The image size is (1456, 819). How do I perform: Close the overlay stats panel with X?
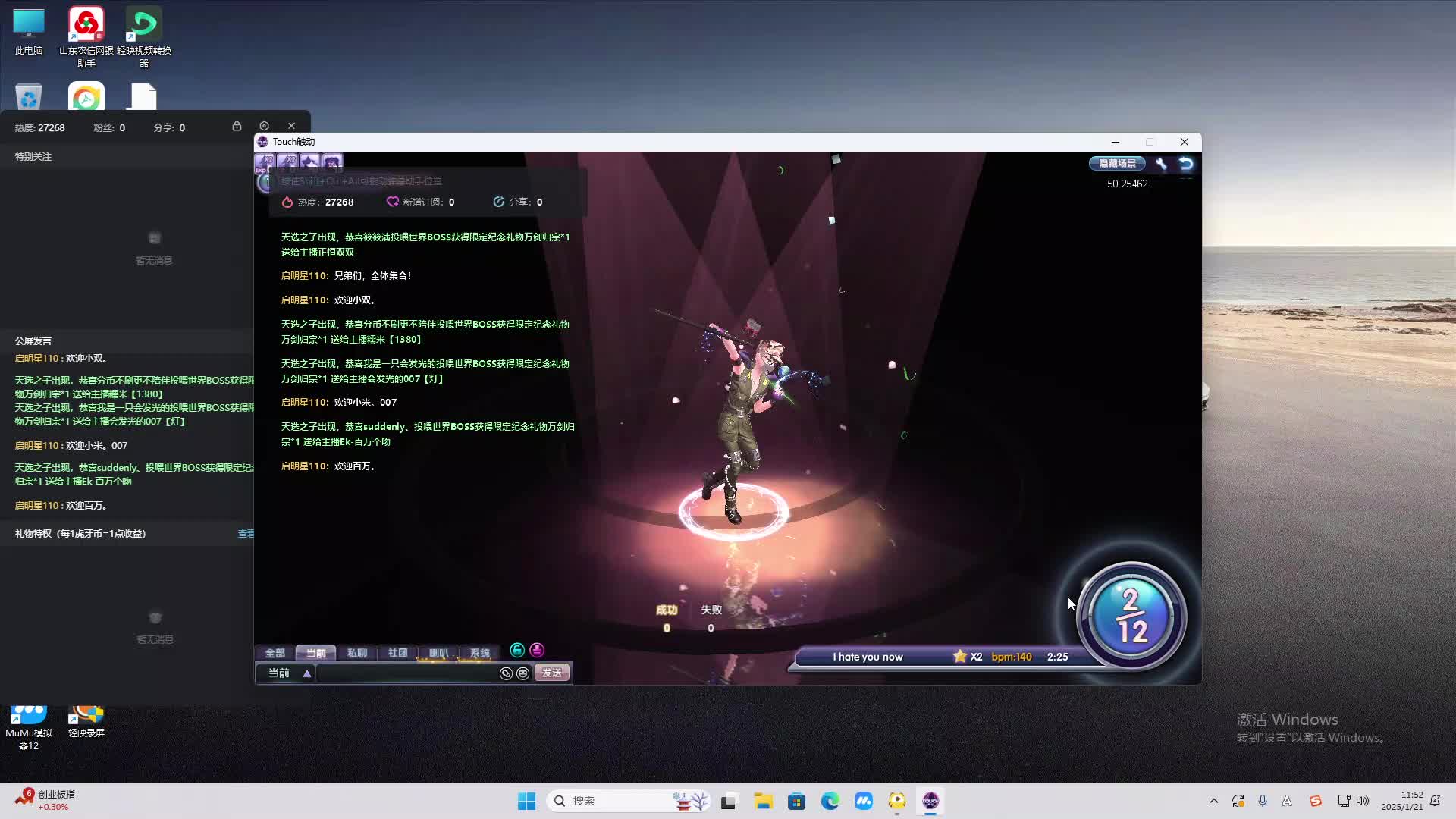pyautogui.click(x=291, y=126)
